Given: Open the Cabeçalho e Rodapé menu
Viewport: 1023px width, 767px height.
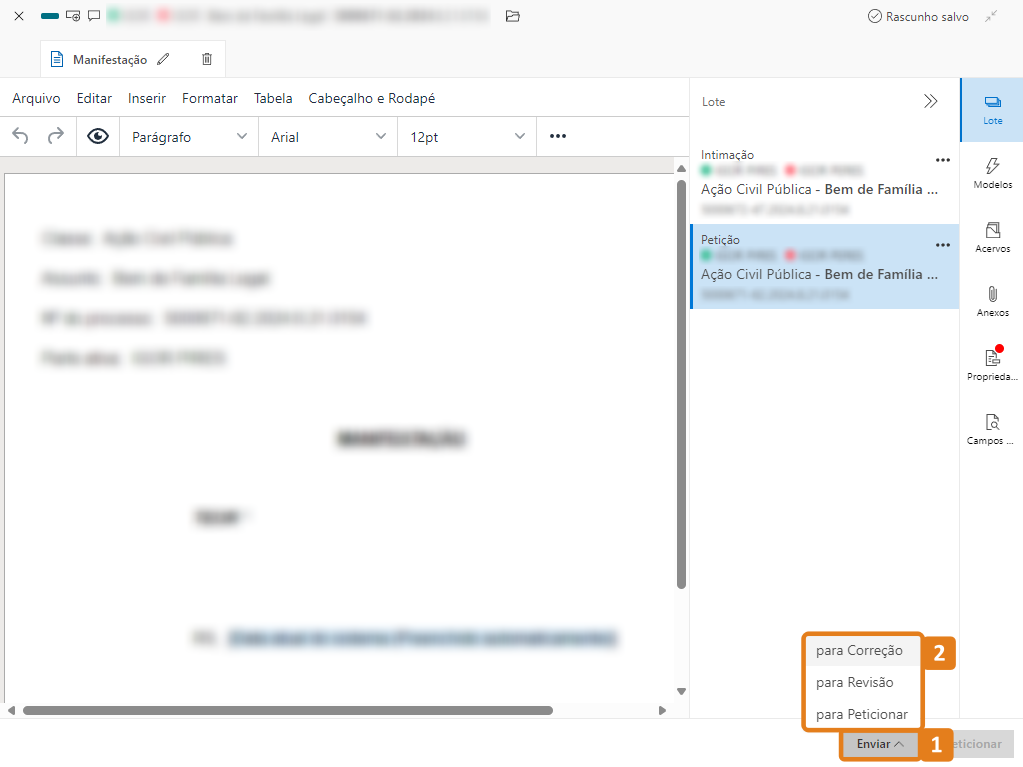Looking at the screenshot, I should point(371,98).
